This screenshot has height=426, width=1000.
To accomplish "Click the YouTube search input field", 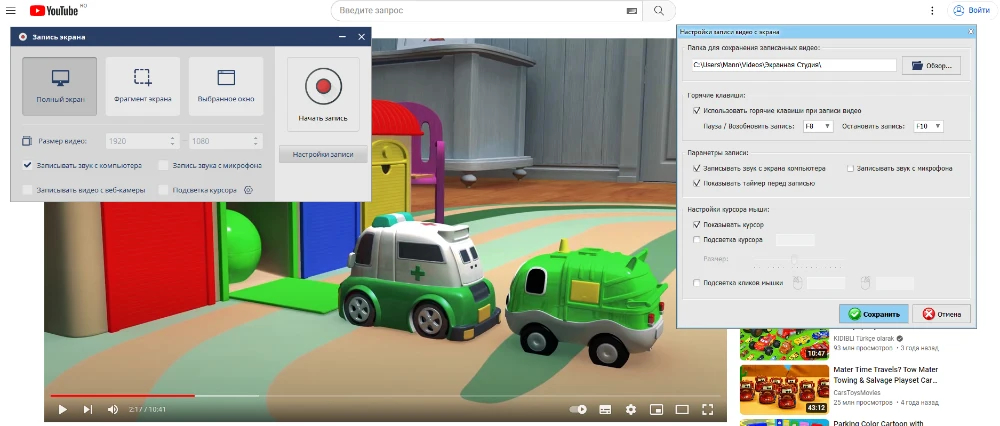I will point(480,11).
